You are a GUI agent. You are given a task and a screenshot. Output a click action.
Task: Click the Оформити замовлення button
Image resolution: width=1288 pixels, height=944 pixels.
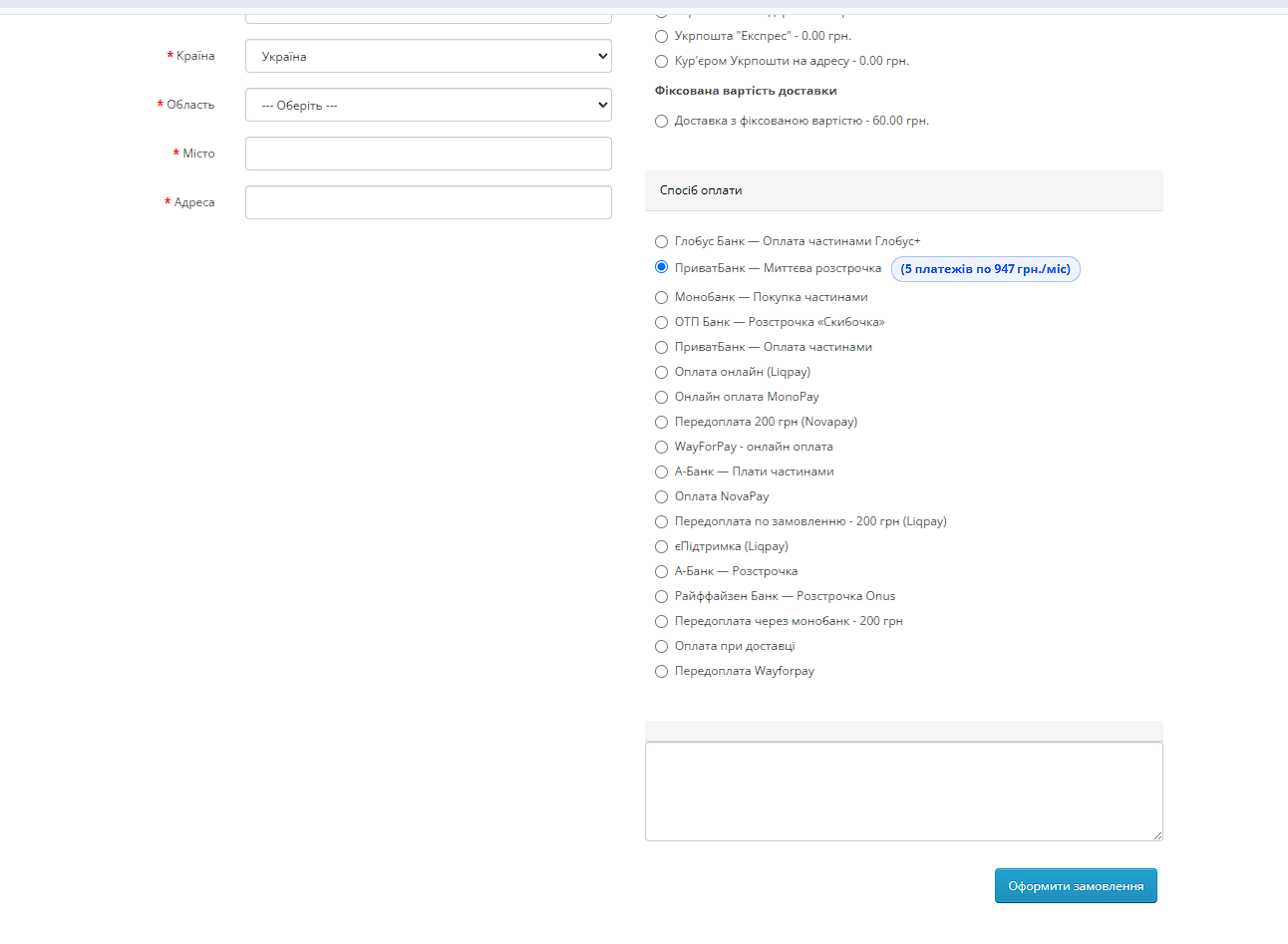pyautogui.click(x=1076, y=886)
